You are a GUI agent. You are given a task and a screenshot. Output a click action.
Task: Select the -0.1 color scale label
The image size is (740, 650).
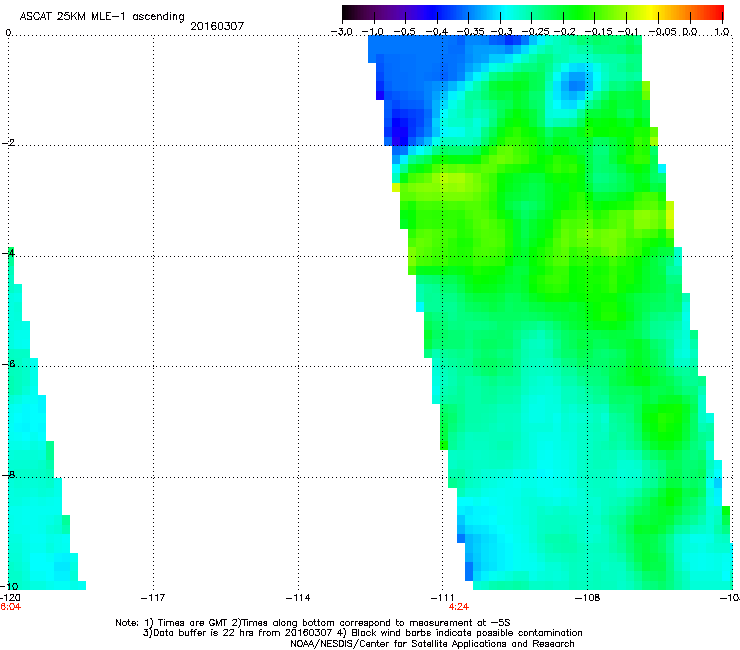628,32
